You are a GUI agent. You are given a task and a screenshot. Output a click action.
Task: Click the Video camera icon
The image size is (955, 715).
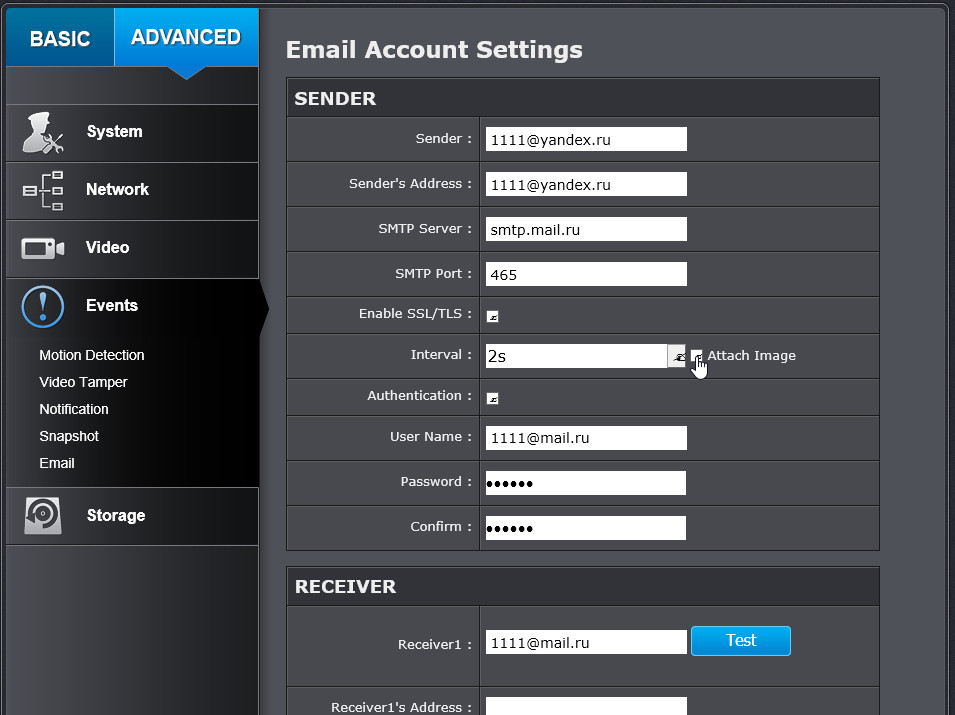[43, 248]
